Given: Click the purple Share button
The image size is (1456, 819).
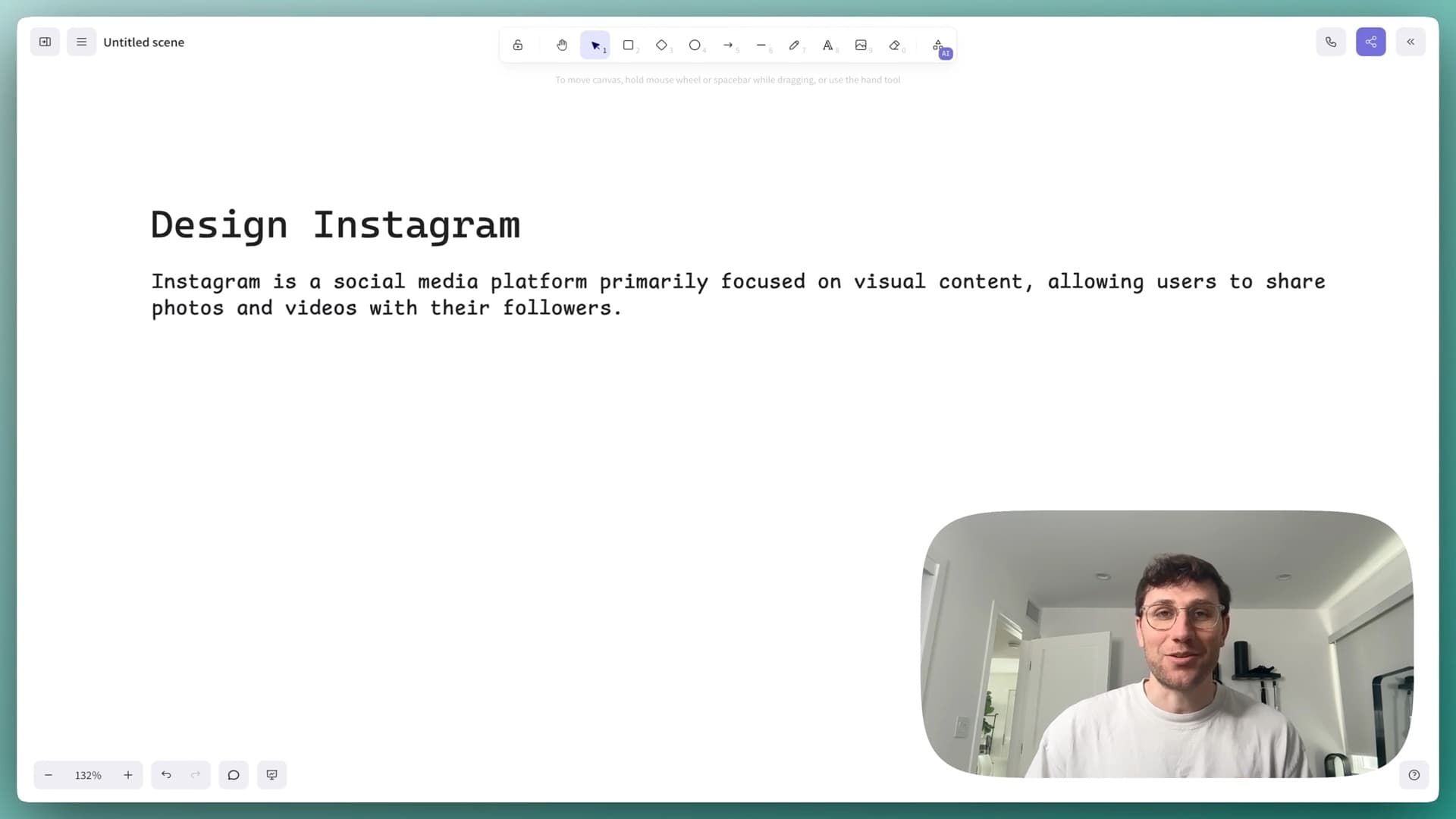Looking at the screenshot, I should click(x=1371, y=42).
